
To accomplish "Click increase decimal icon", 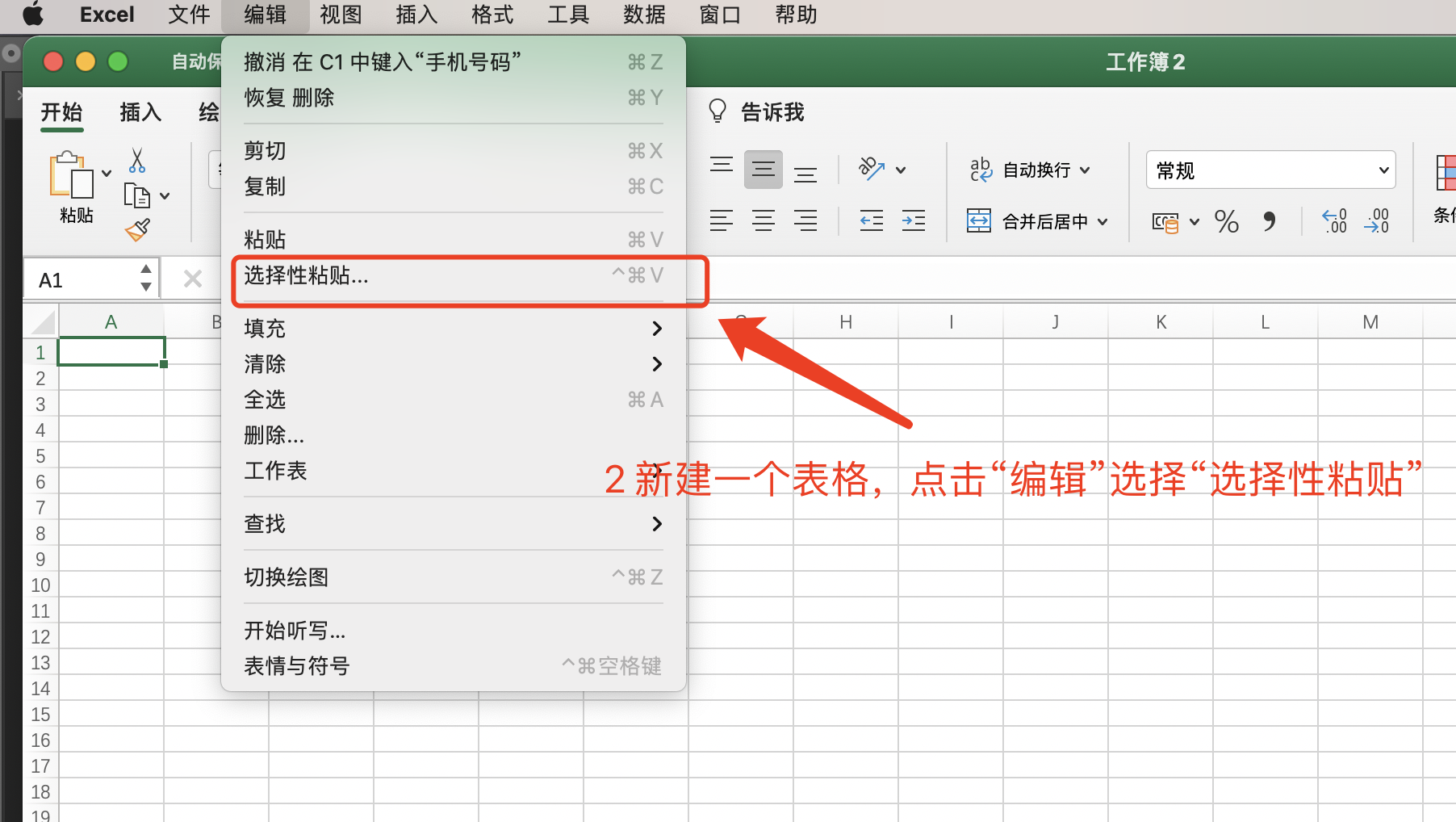I will pos(1334,220).
